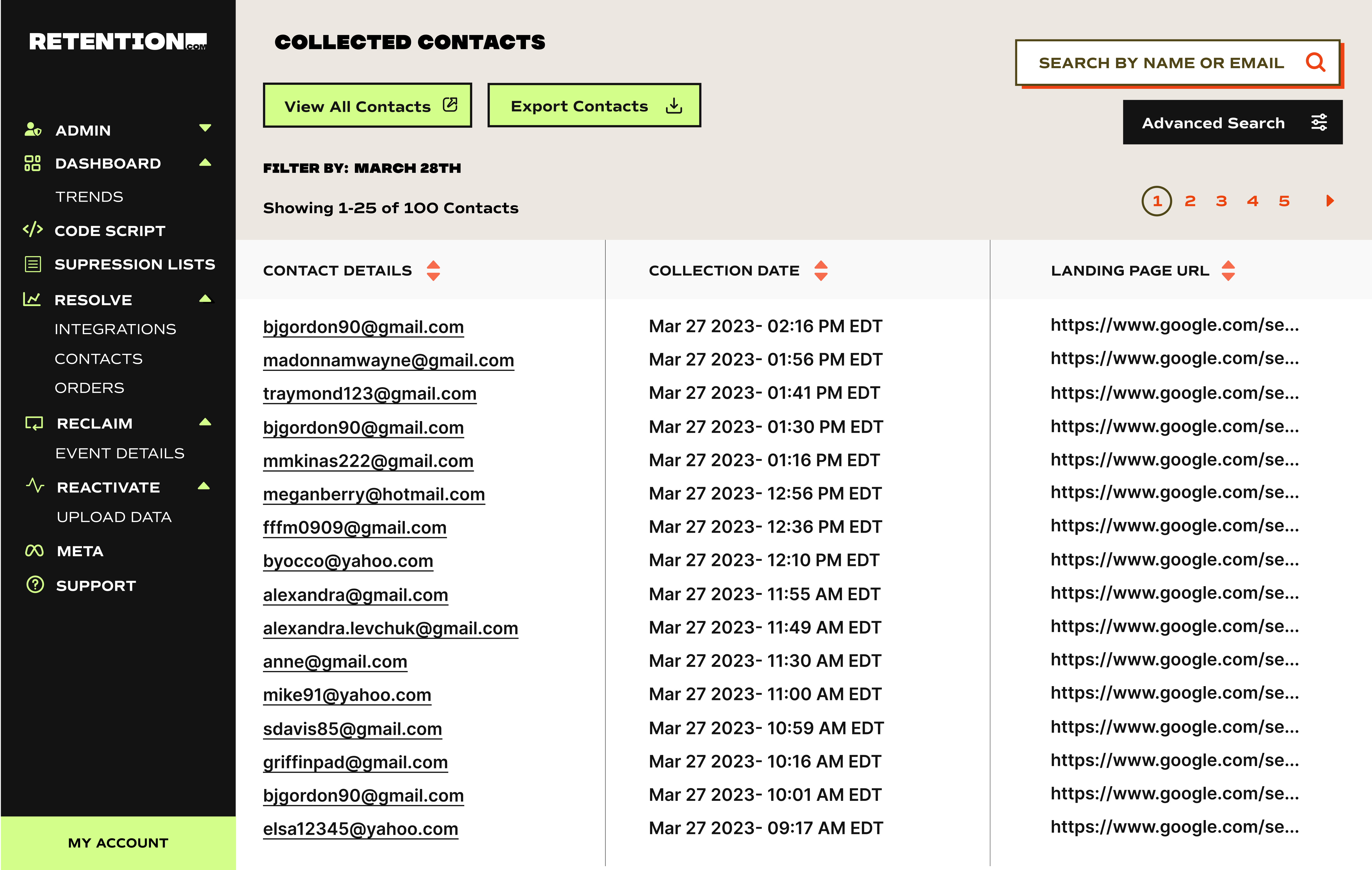The image size is (1372, 870).
Task: Open contact mike91@yahoo.com
Action: [x=347, y=695]
